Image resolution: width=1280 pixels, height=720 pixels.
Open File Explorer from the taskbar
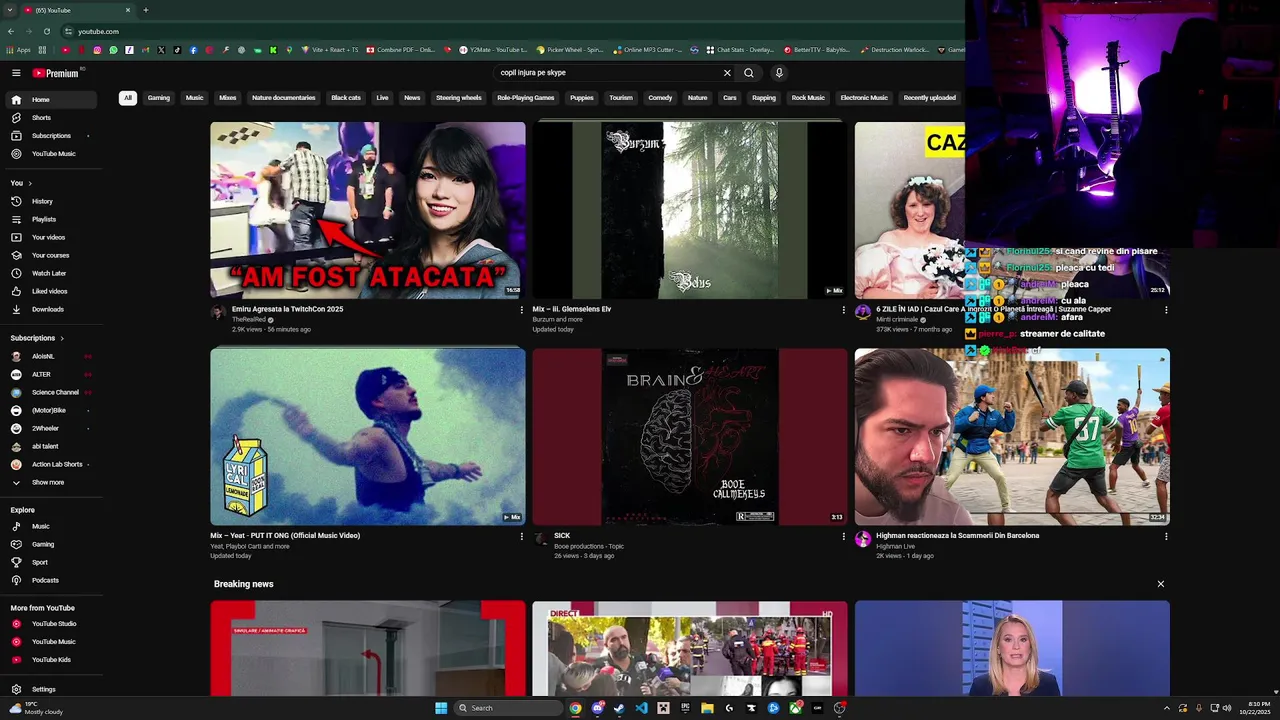pos(707,708)
